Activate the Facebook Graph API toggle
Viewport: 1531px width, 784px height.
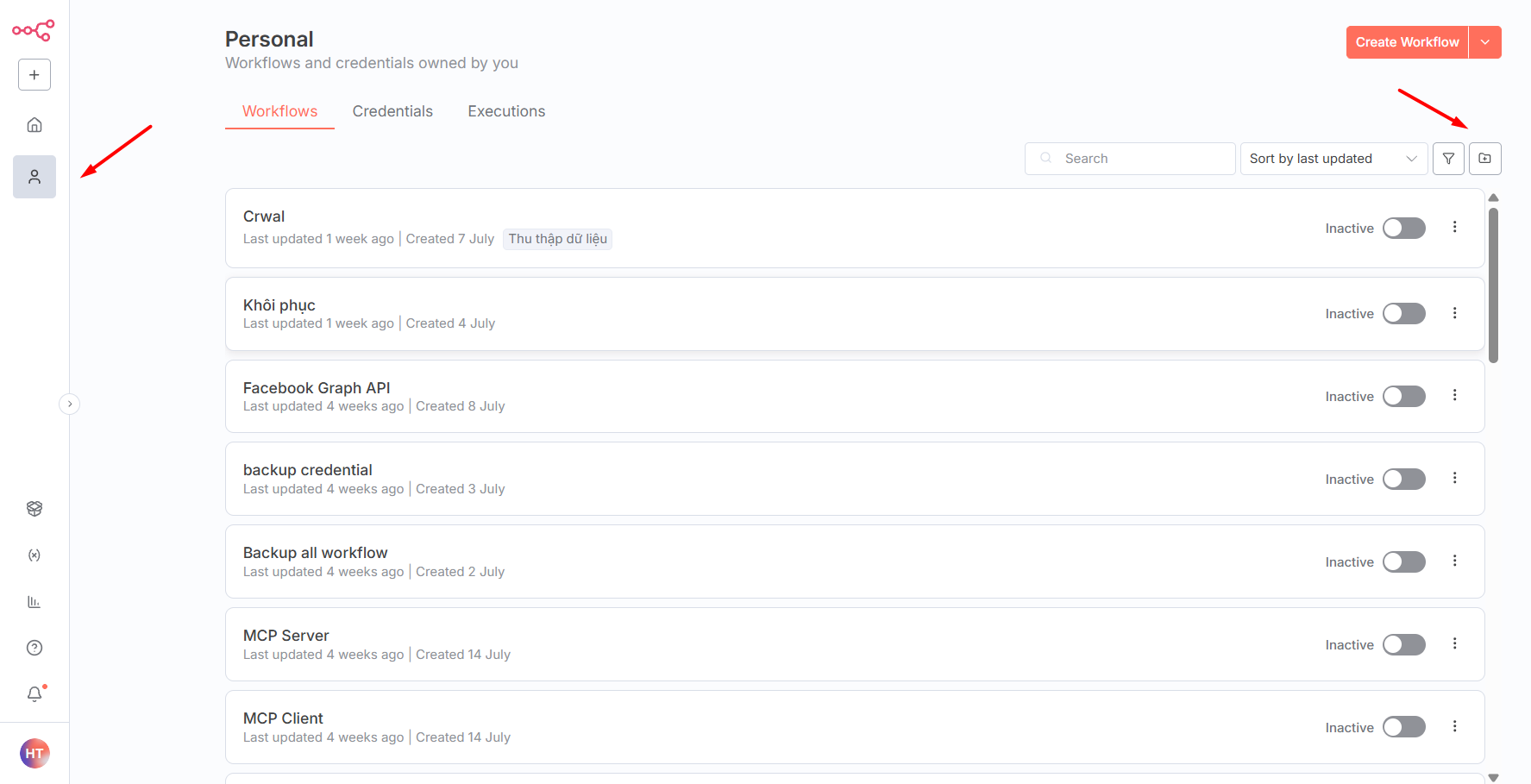pos(1404,397)
